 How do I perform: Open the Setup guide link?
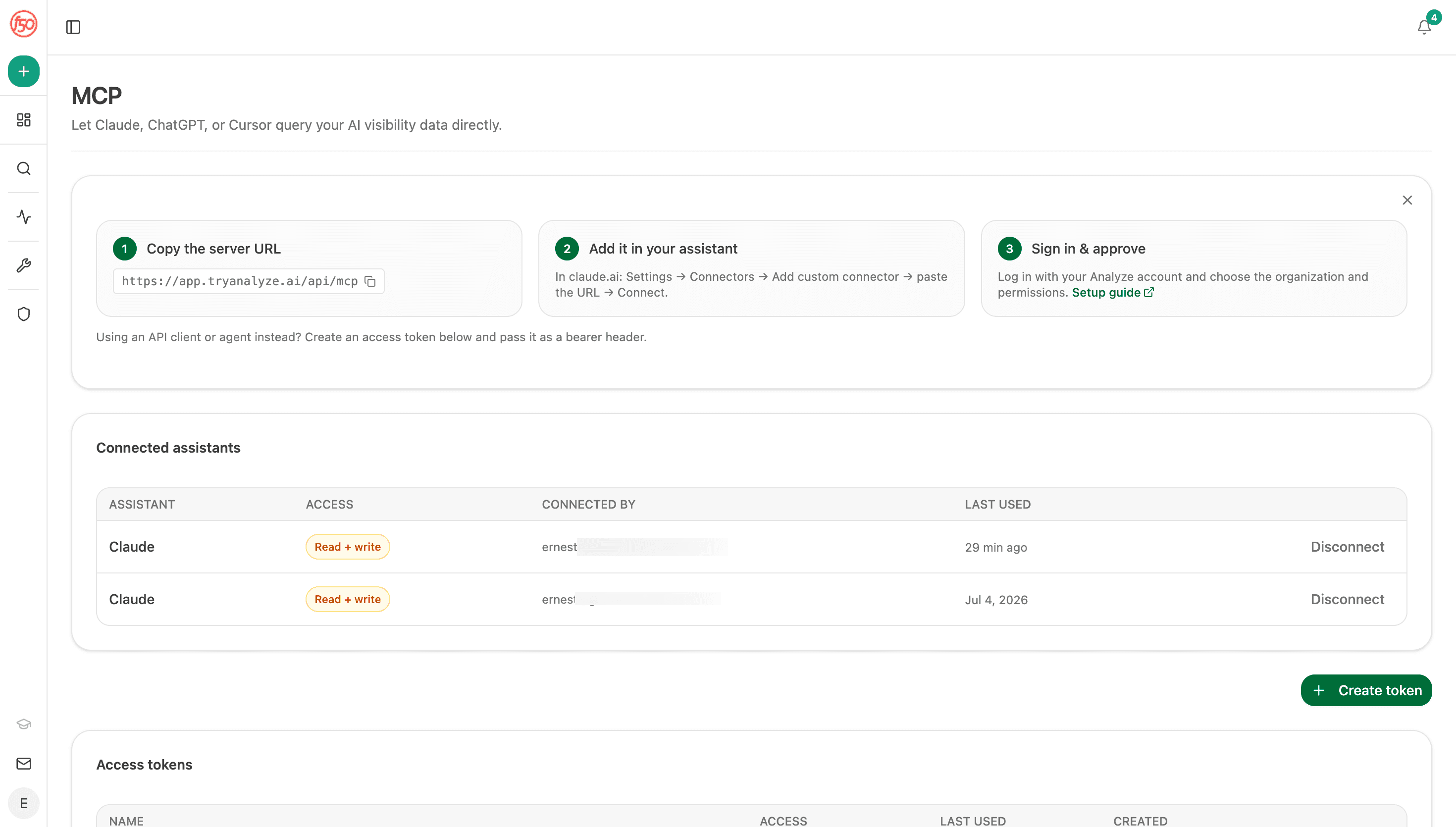1112,293
